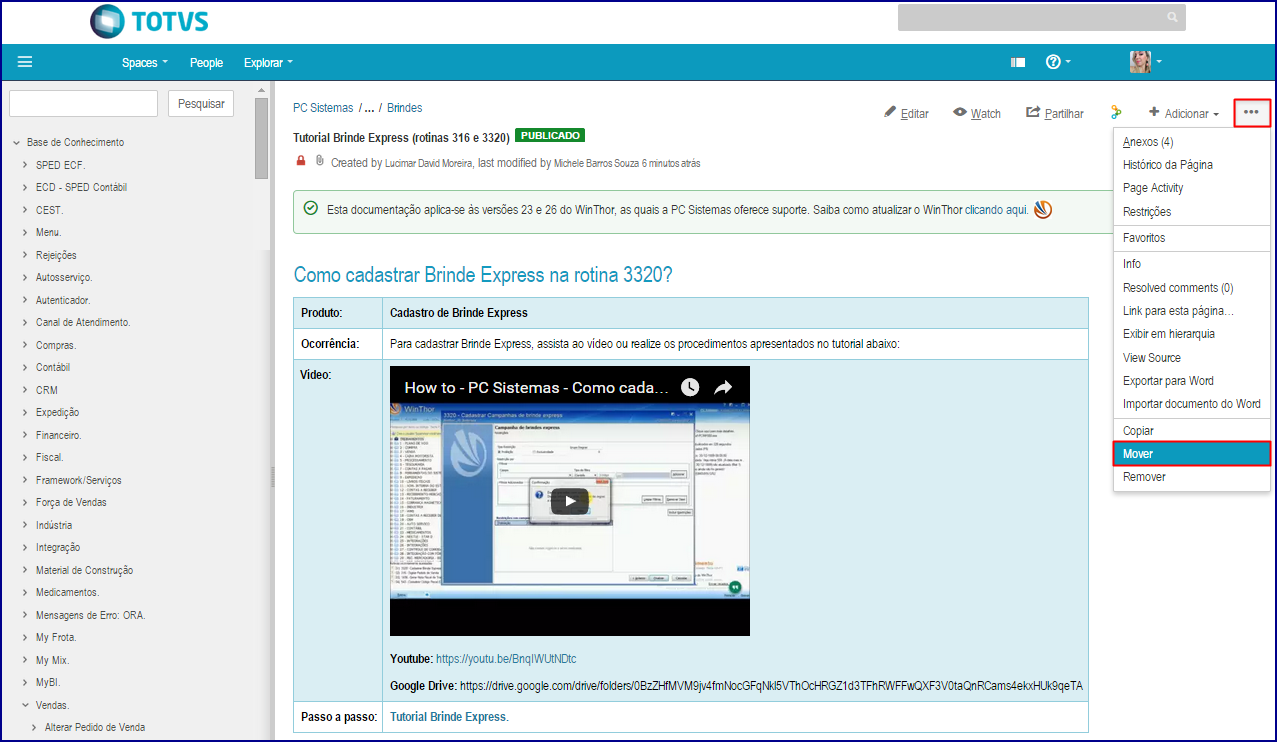This screenshot has height=742, width=1277.
Task: Choose Remover in the actions menu
Action: [x=1191, y=477]
